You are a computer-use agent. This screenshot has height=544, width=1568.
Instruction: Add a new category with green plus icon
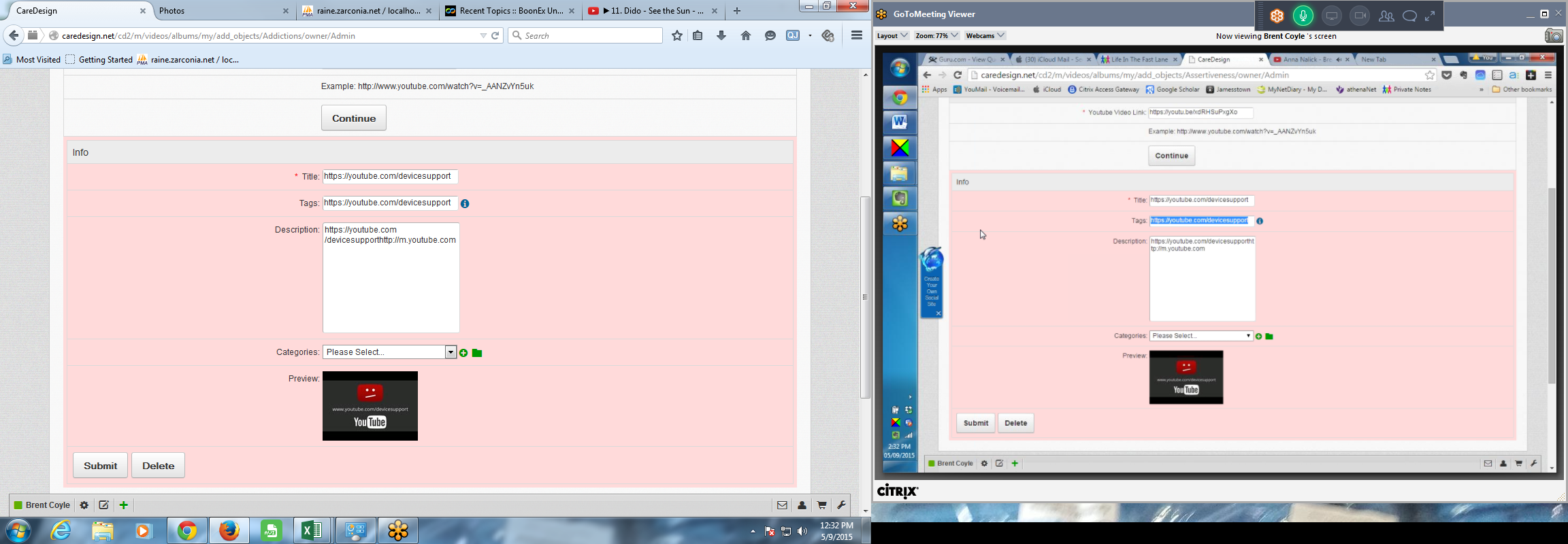coord(463,353)
